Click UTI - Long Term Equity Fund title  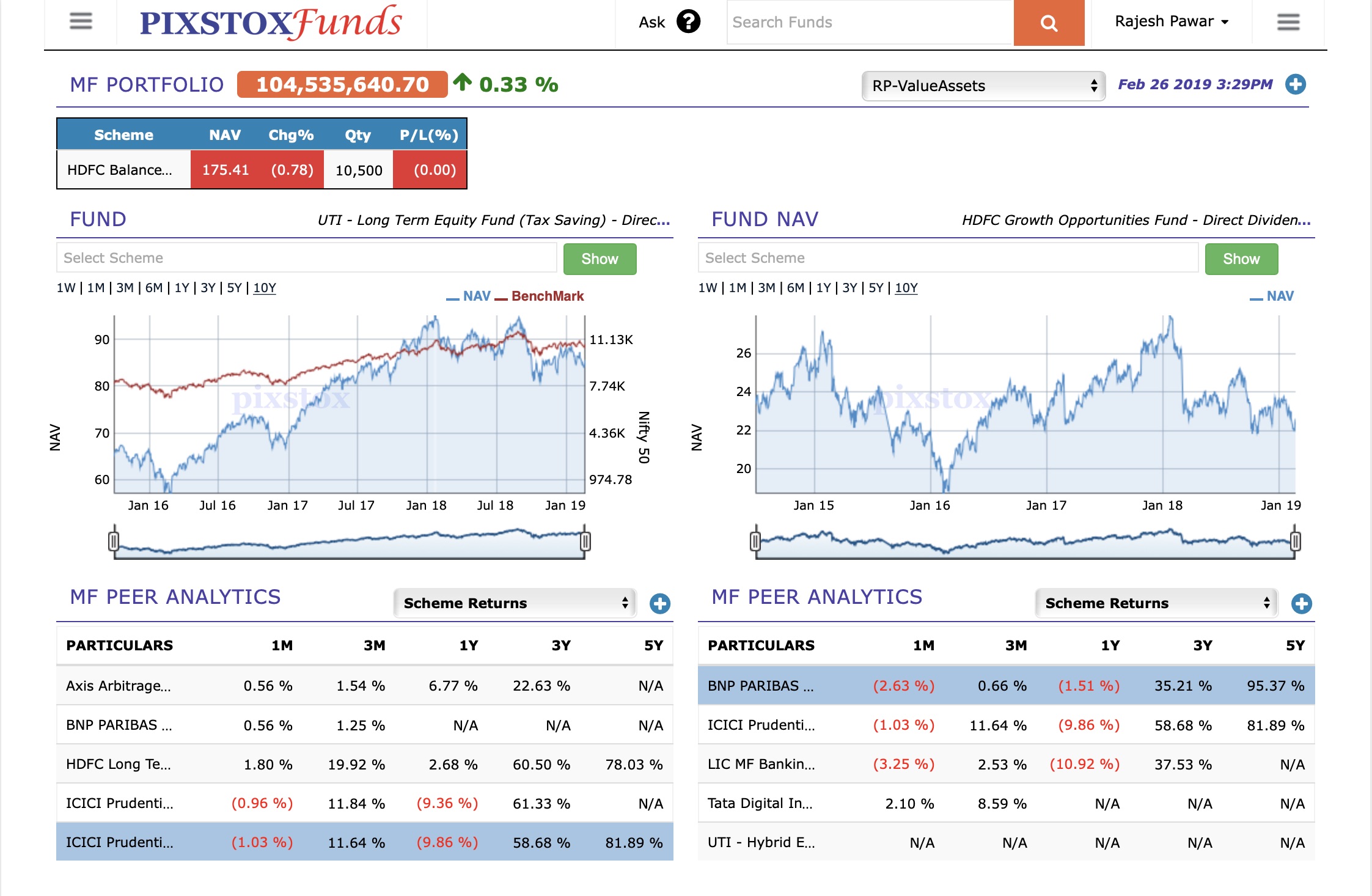[x=494, y=220]
